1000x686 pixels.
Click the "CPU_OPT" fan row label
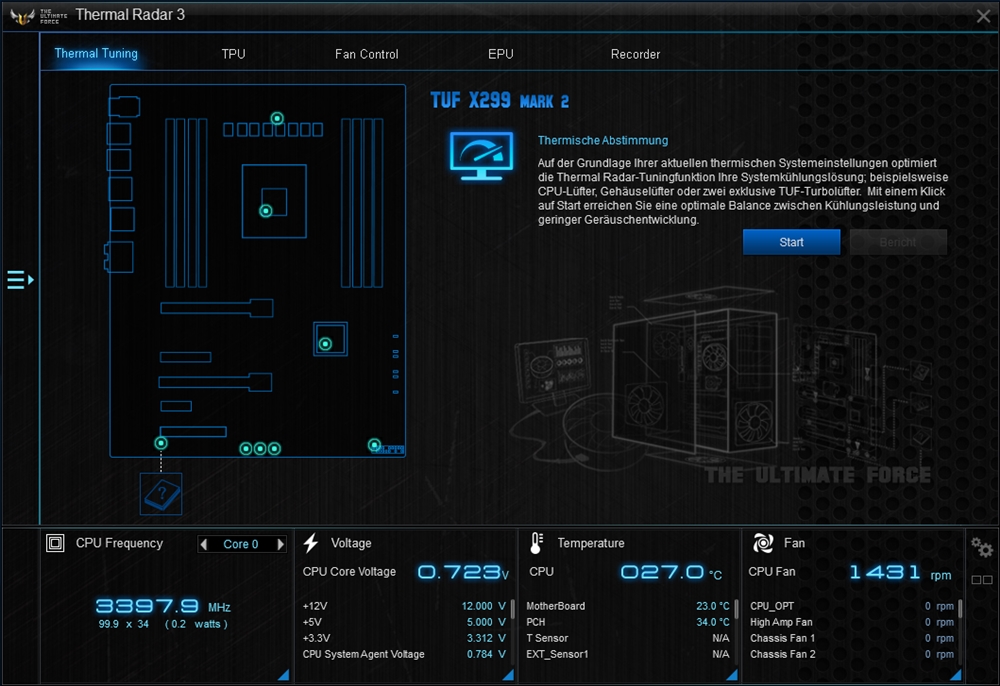[772, 606]
